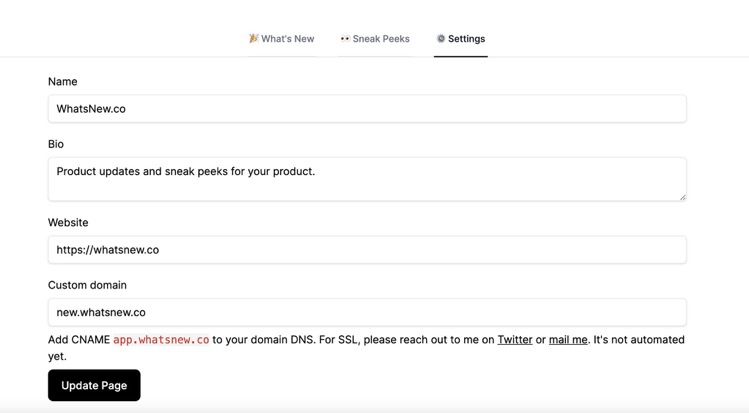The width and height of the screenshot is (749, 413).
Task: Click the Bio textarea resize handle
Action: click(682, 196)
